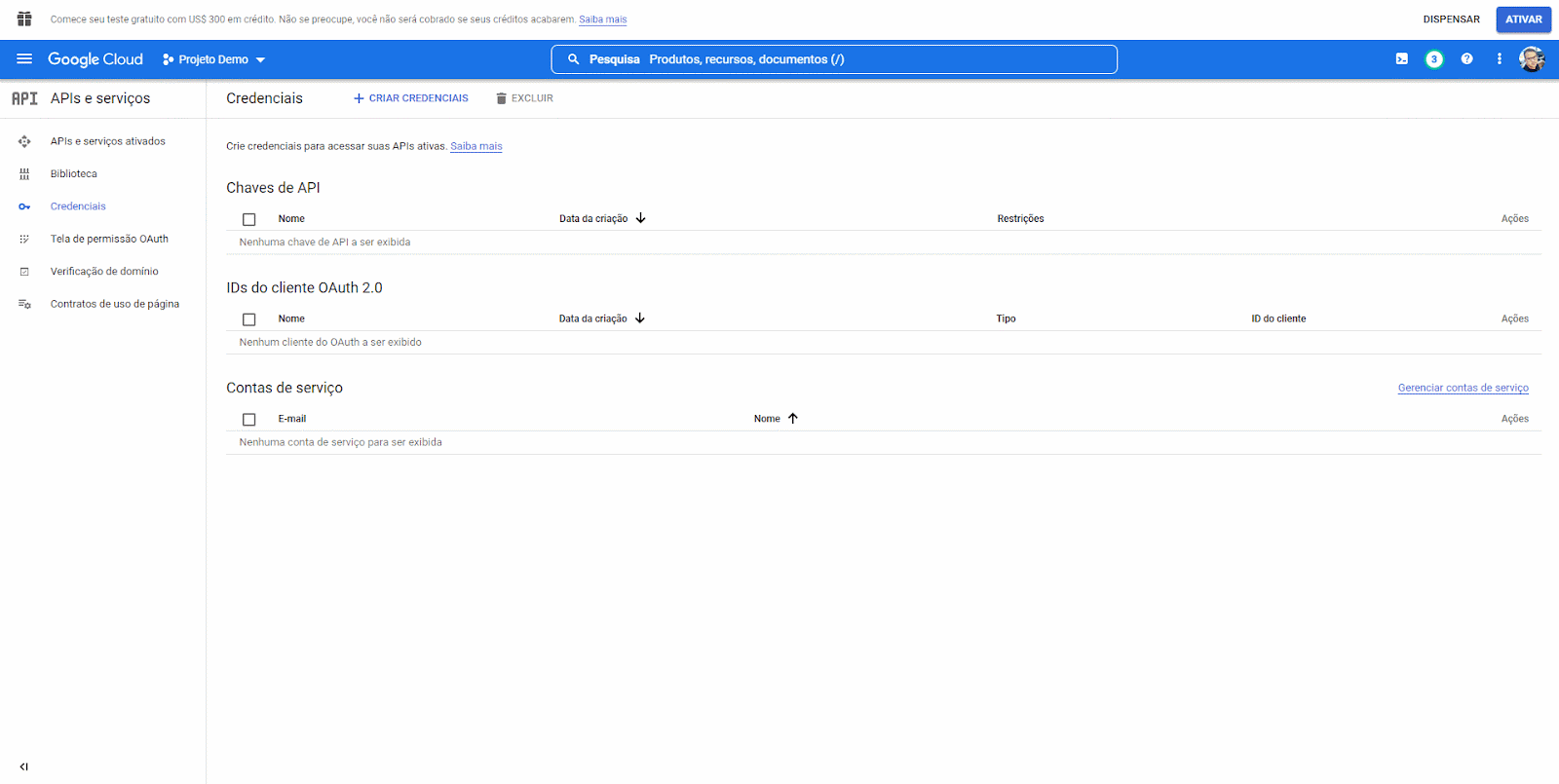Select Credenciais in the sidebar

pos(78,206)
